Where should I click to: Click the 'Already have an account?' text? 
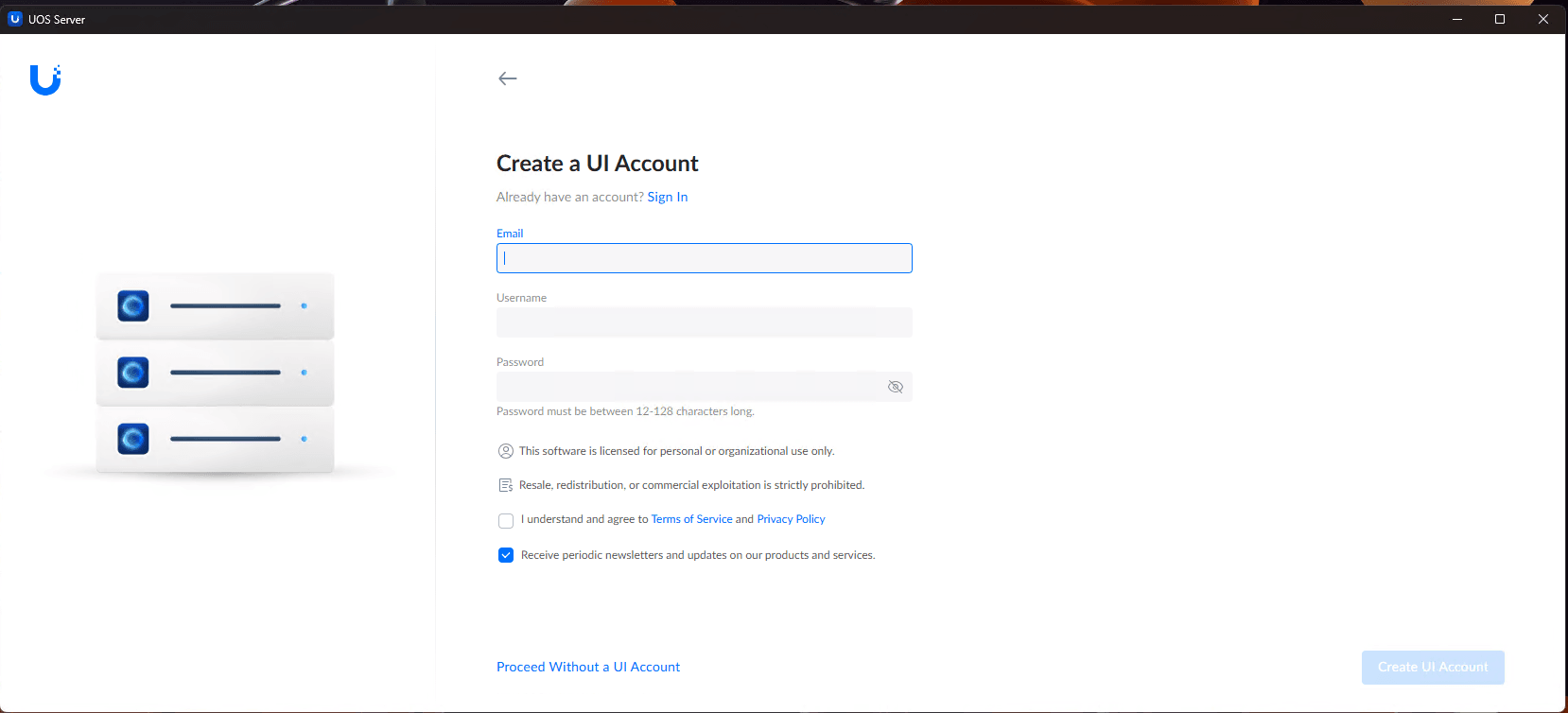pyautogui.click(x=570, y=197)
